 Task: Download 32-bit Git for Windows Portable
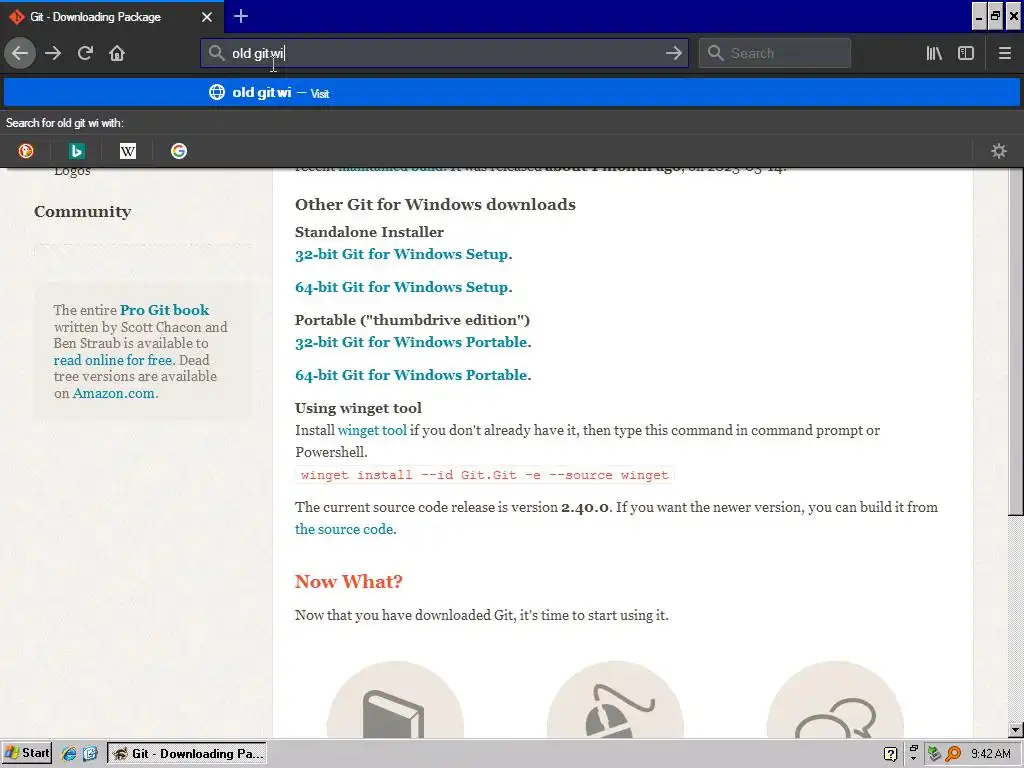click(x=411, y=342)
